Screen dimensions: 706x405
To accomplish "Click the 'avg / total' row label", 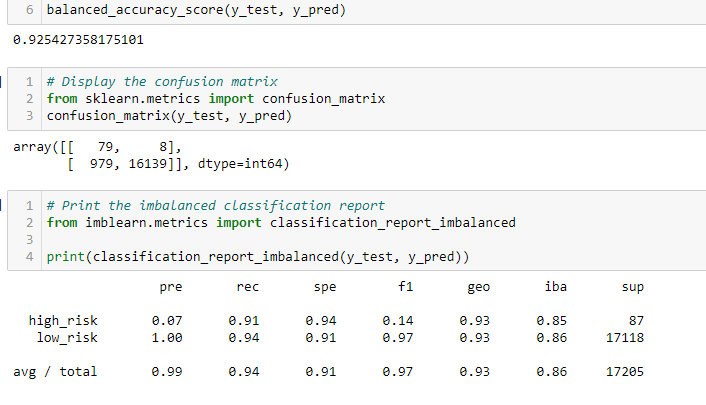I will (x=55, y=372).
